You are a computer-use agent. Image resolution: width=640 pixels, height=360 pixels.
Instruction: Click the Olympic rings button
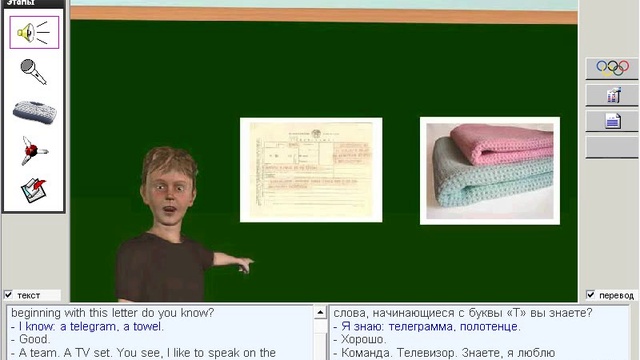pos(612,68)
